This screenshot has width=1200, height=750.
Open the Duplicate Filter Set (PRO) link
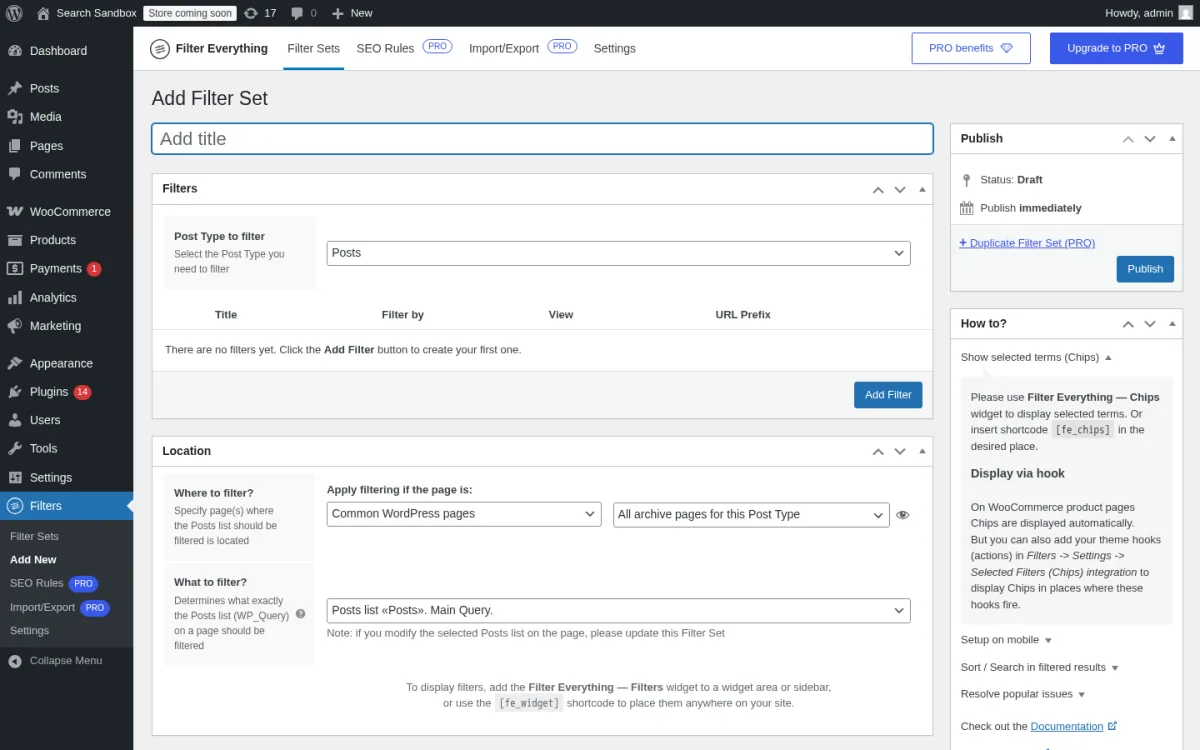pos(1027,243)
